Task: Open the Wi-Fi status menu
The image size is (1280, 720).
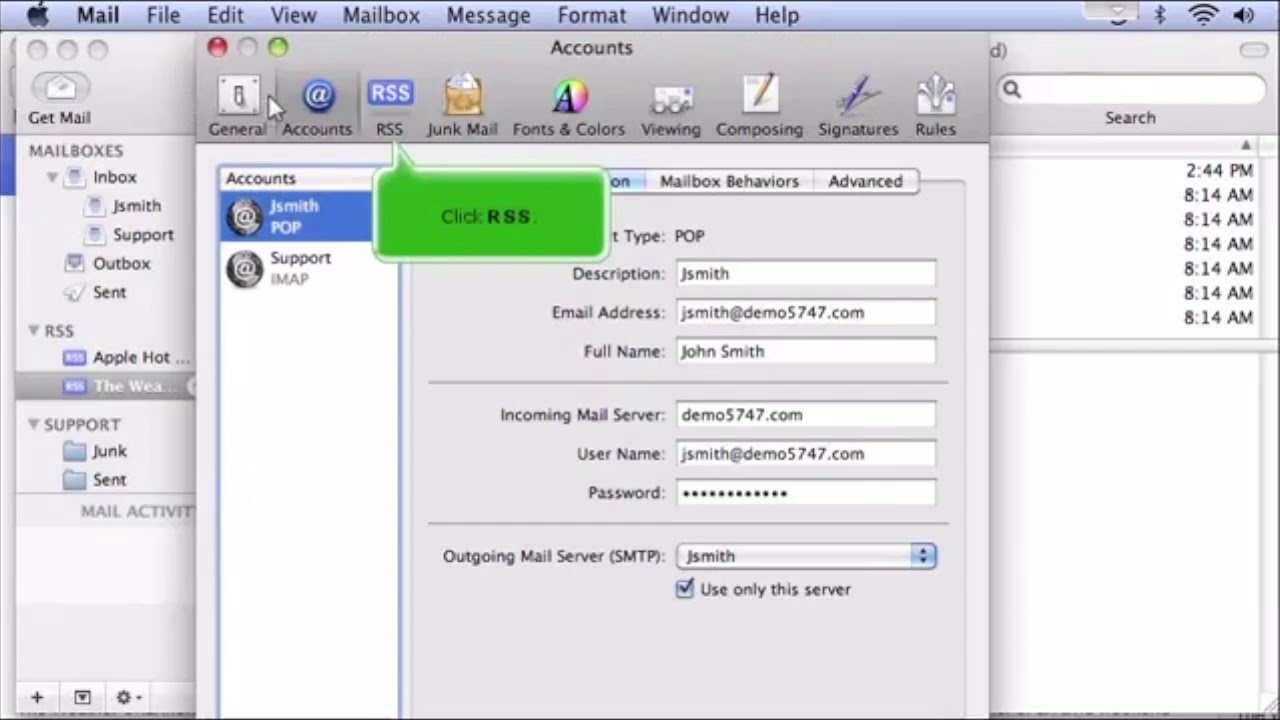Action: pos(1204,15)
